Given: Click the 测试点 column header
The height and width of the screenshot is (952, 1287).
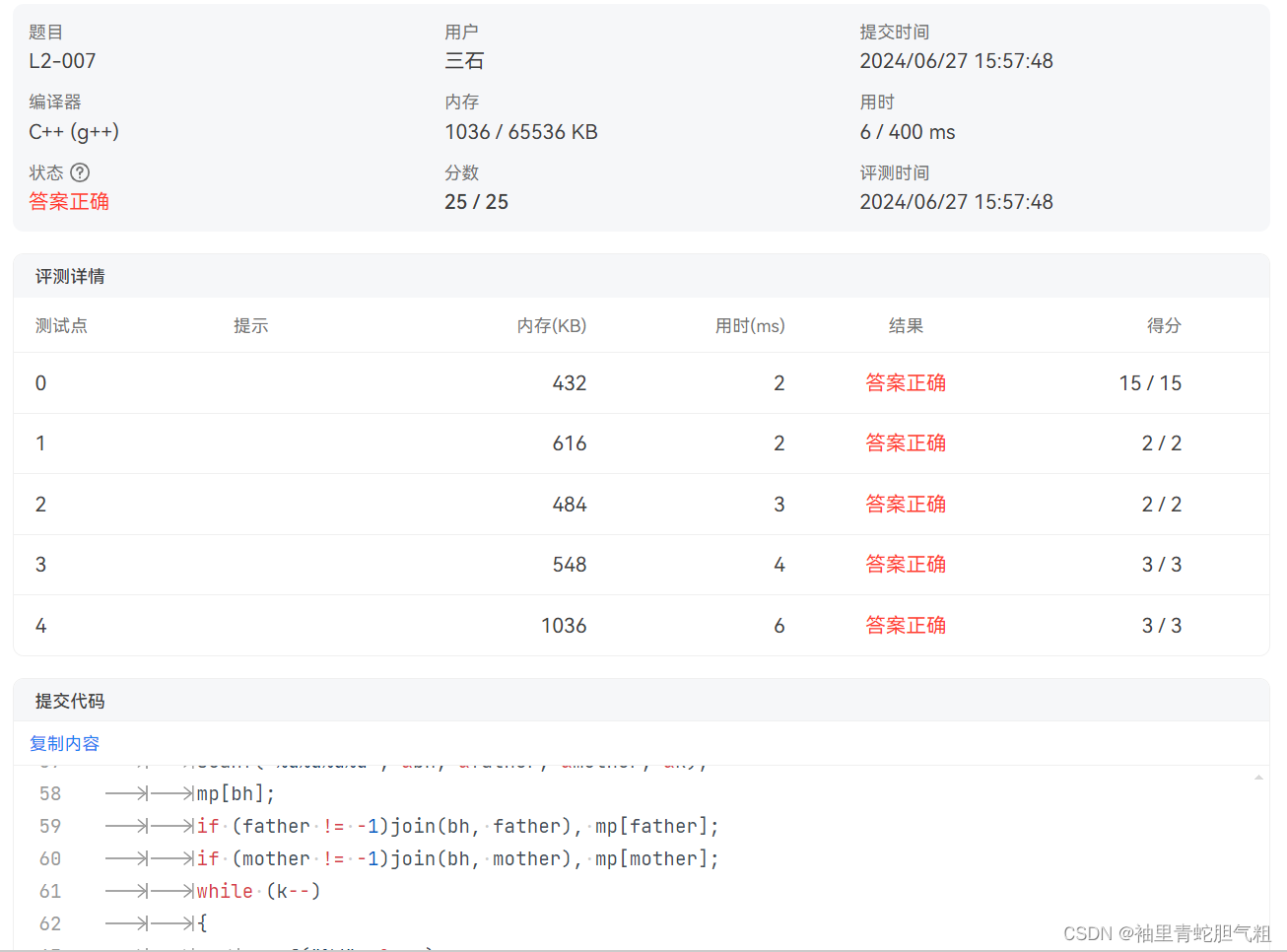Looking at the screenshot, I should (x=60, y=325).
